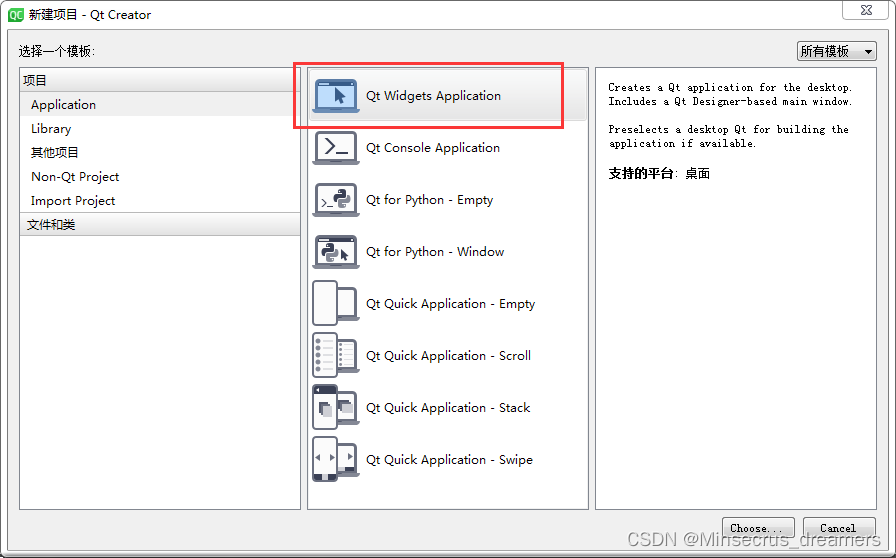
Task: Click the 'Preselects a desktop Qt' description text
Action: point(728,136)
